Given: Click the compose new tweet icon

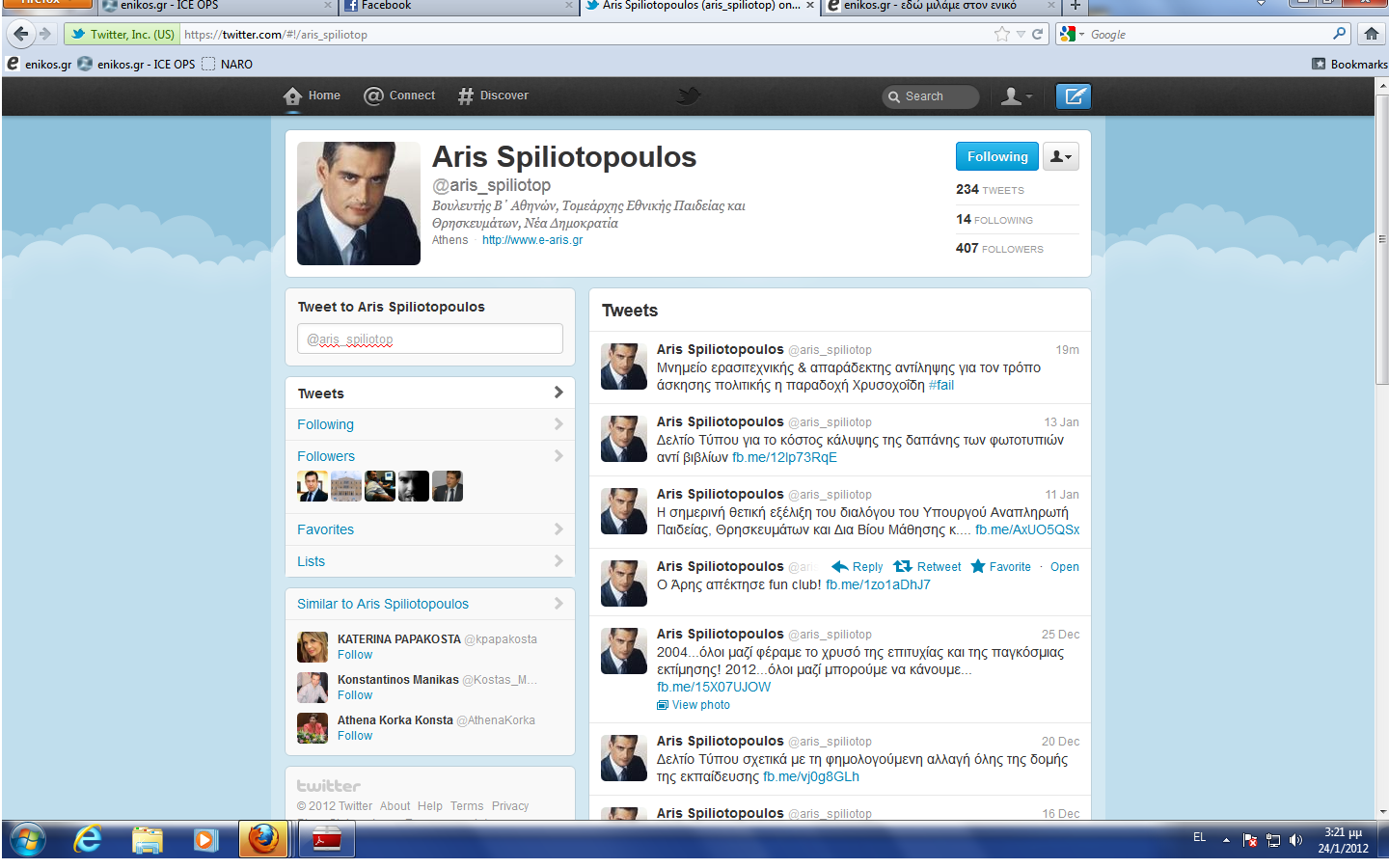Looking at the screenshot, I should click(1073, 96).
